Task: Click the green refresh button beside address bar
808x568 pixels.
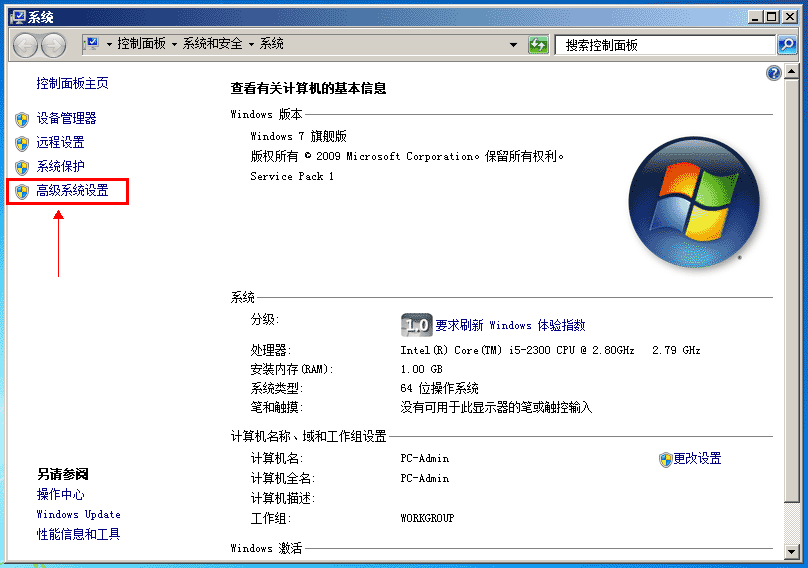Action: (538, 45)
